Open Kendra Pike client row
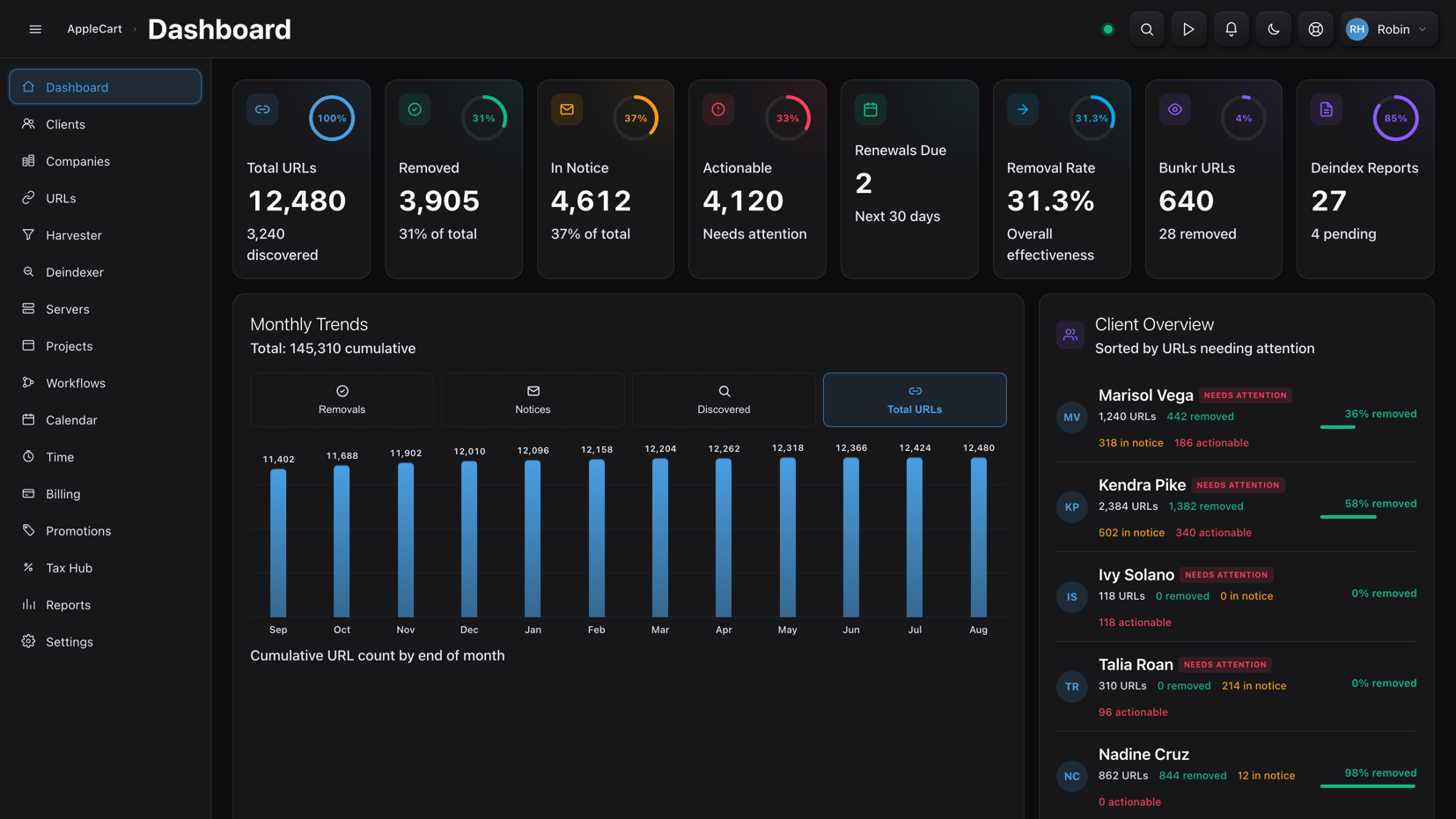 (x=1236, y=507)
